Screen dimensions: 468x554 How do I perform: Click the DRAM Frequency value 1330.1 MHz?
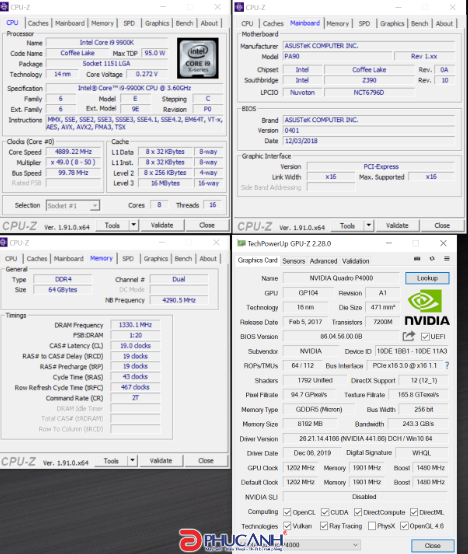pyautogui.click(x=135, y=325)
